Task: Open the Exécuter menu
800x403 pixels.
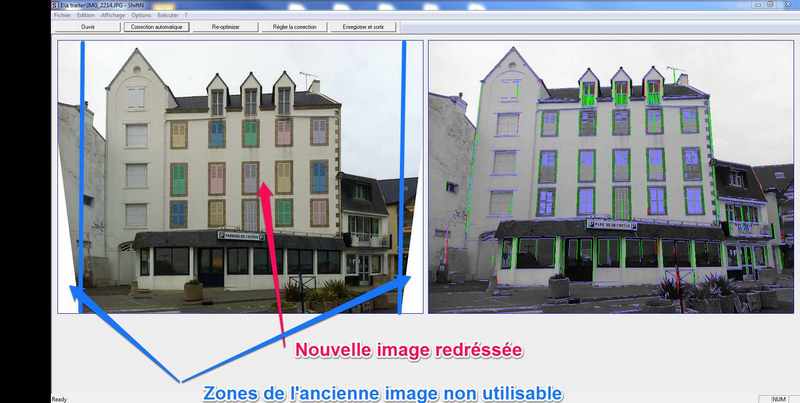Action: [x=168, y=15]
